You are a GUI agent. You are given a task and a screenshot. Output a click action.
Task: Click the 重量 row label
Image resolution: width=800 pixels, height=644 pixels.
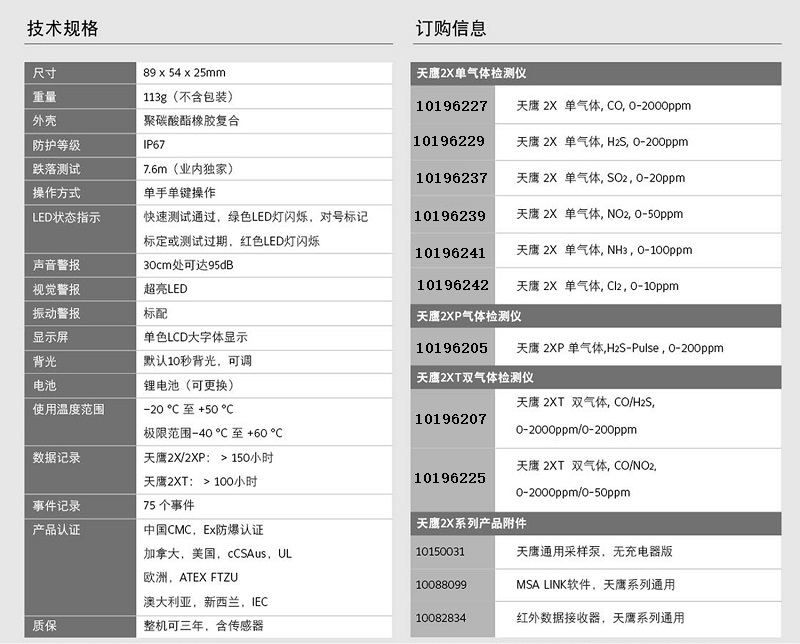[44, 97]
